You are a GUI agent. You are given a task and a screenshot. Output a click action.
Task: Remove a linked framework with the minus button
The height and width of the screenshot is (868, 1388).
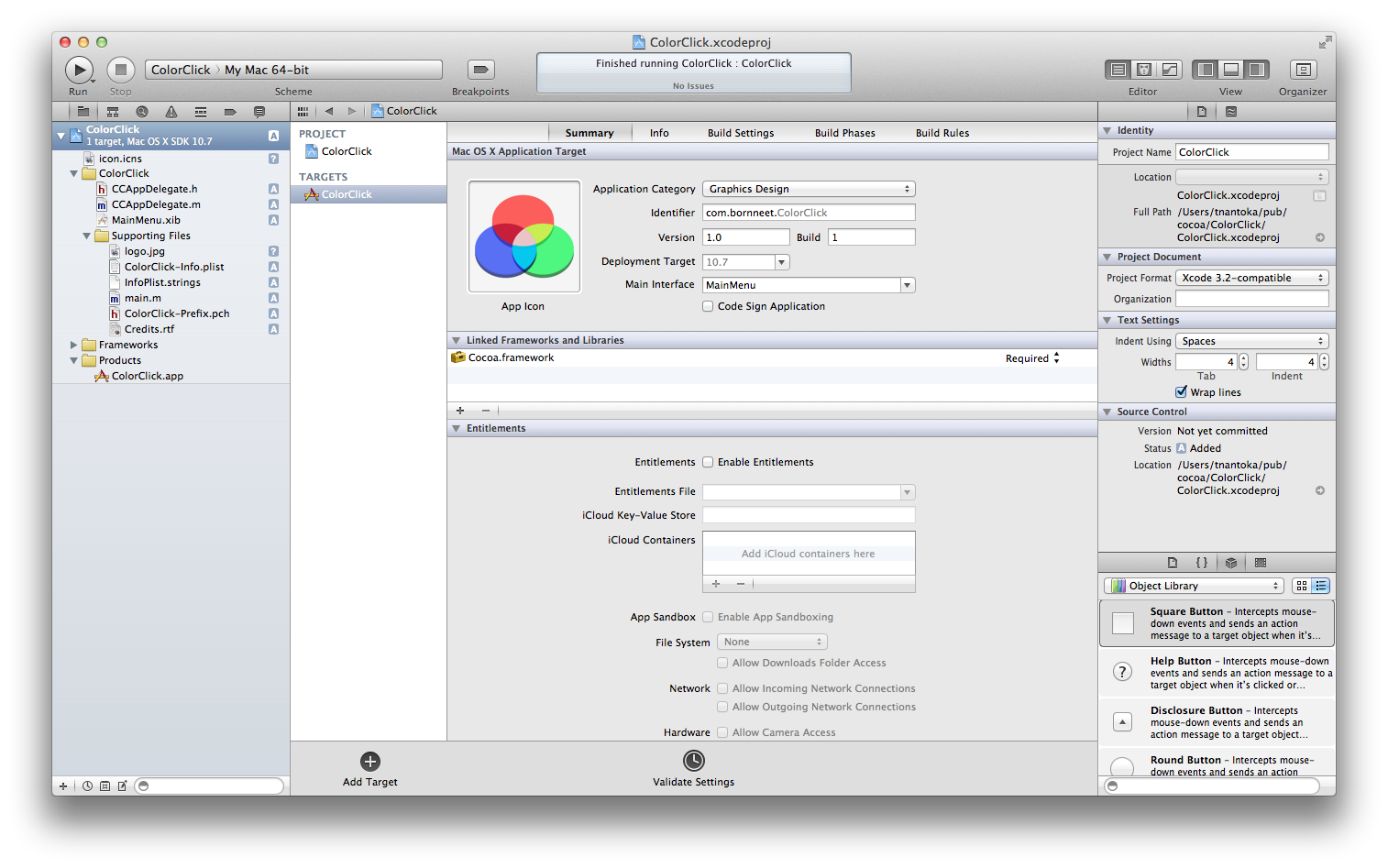[486, 411]
